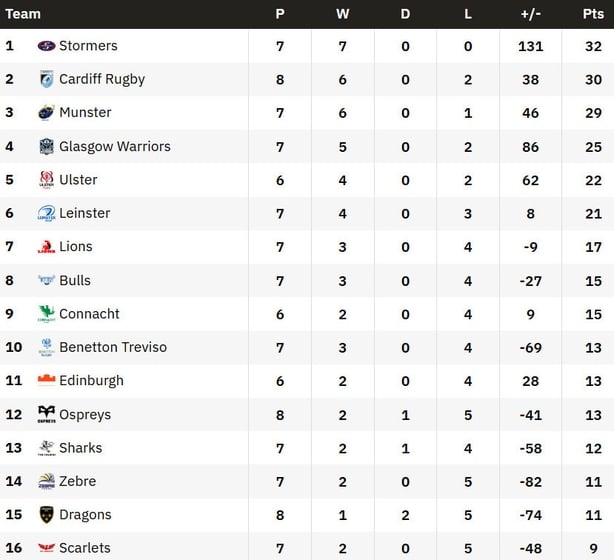Image resolution: width=614 pixels, height=560 pixels.
Task: Click the Glasgow Warriors logo
Action: click(x=46, y=147)
